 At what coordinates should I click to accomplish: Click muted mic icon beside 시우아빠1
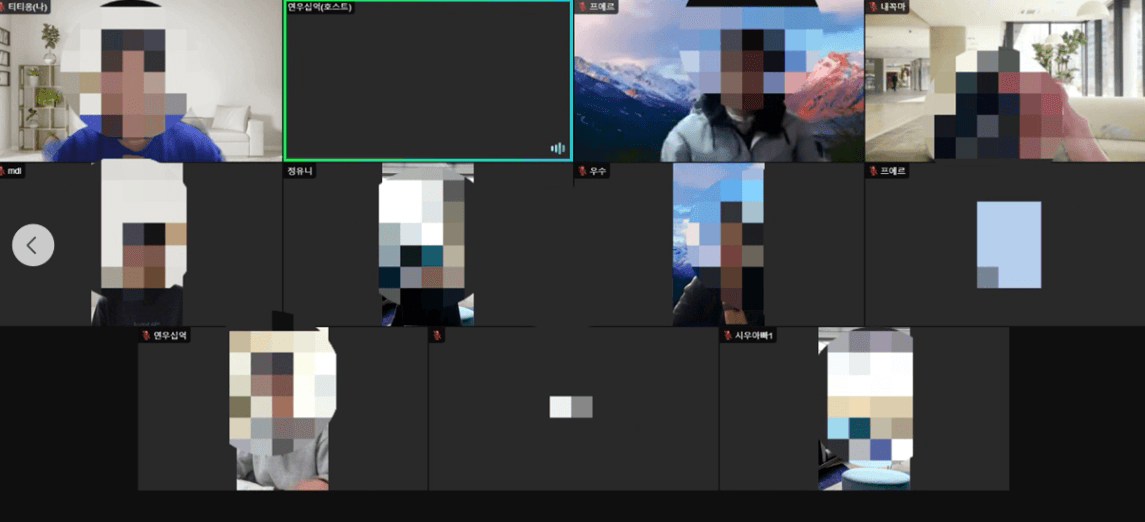pos(727,335)
